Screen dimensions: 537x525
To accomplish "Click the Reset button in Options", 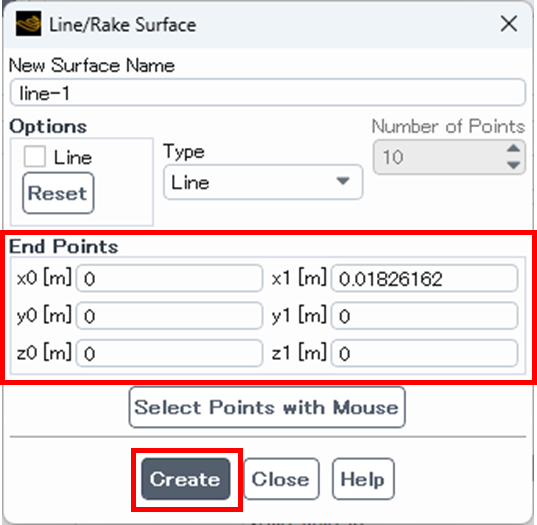I will 58,193.
